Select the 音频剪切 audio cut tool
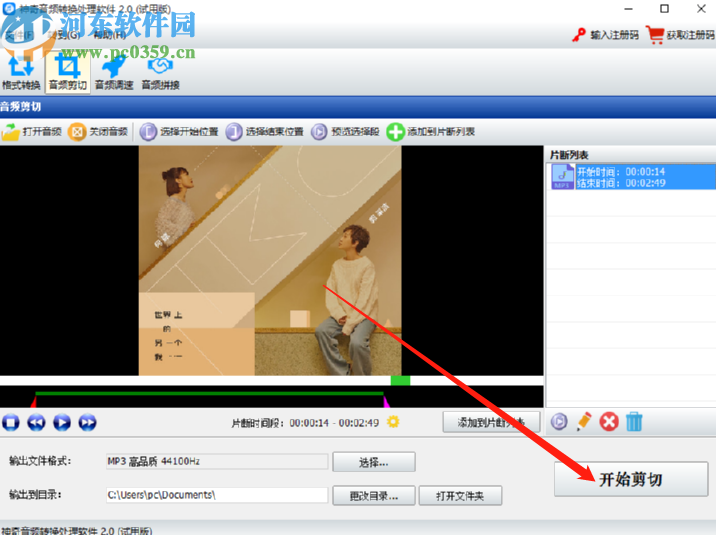The width and height of the screenshot is (716, 535). point(68,72)
